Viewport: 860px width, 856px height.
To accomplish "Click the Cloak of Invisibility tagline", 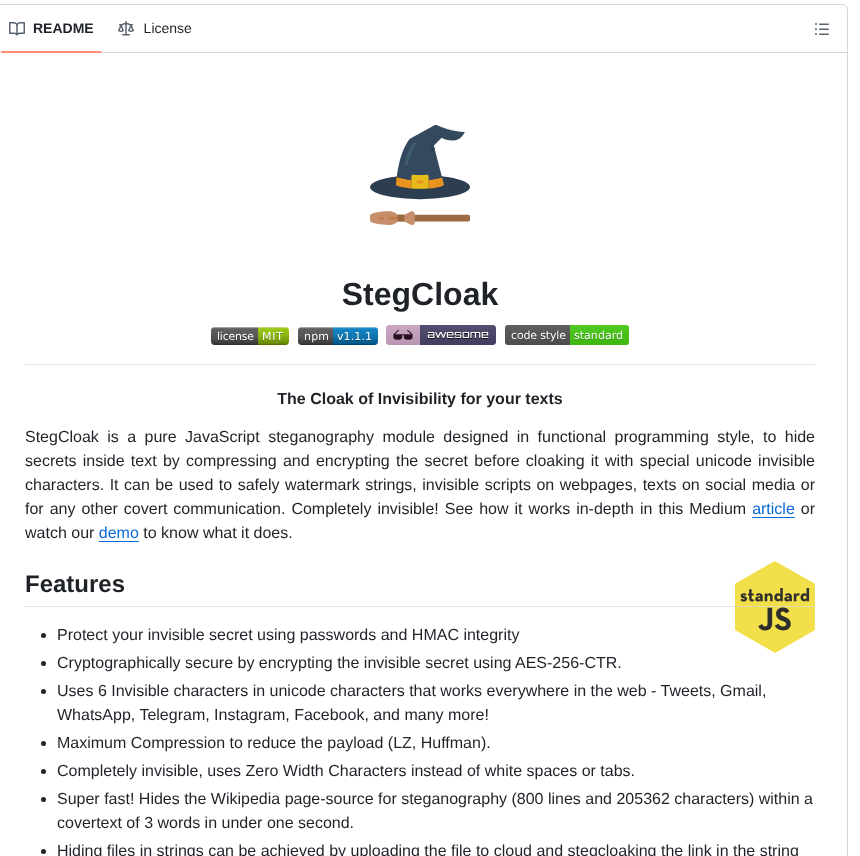I will click(419, 398).
